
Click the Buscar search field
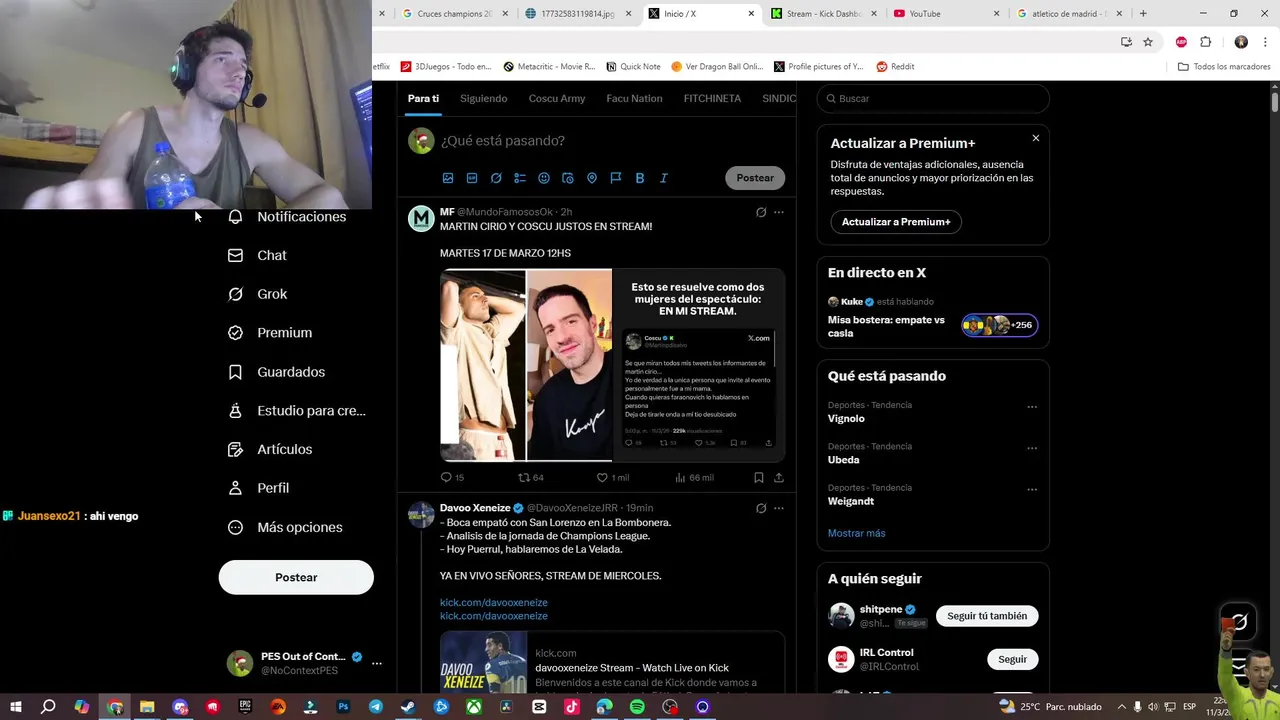933,99
